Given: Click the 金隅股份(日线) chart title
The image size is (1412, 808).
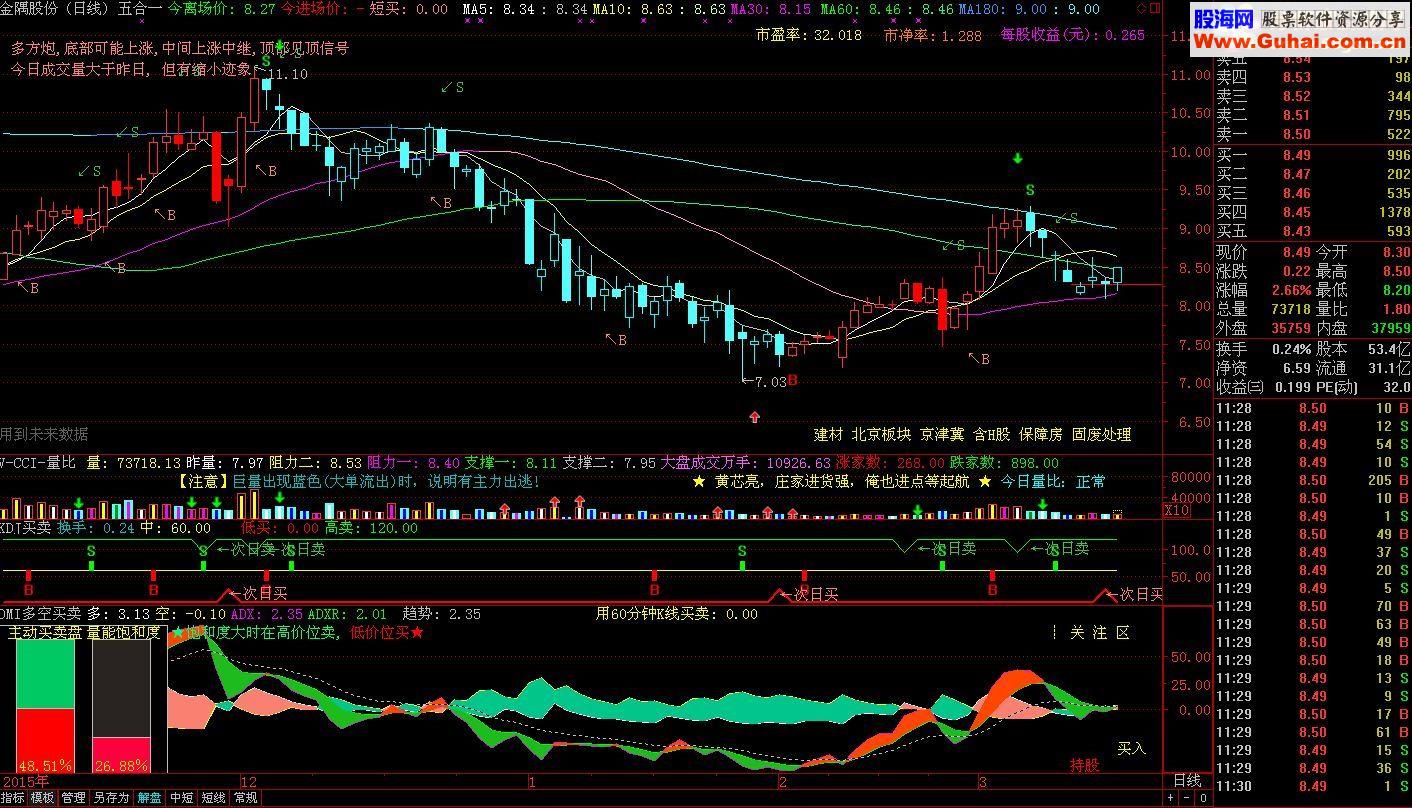Looking at the screenshot, I should click(x=56, y=9).
